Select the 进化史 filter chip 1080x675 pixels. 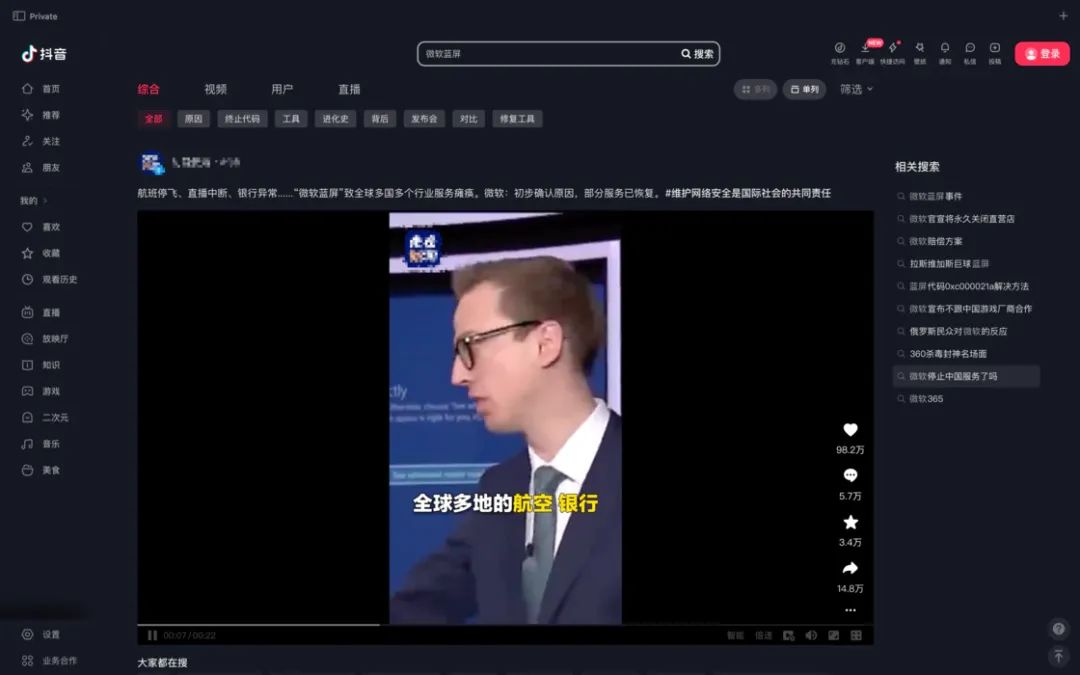click(335, 118)
